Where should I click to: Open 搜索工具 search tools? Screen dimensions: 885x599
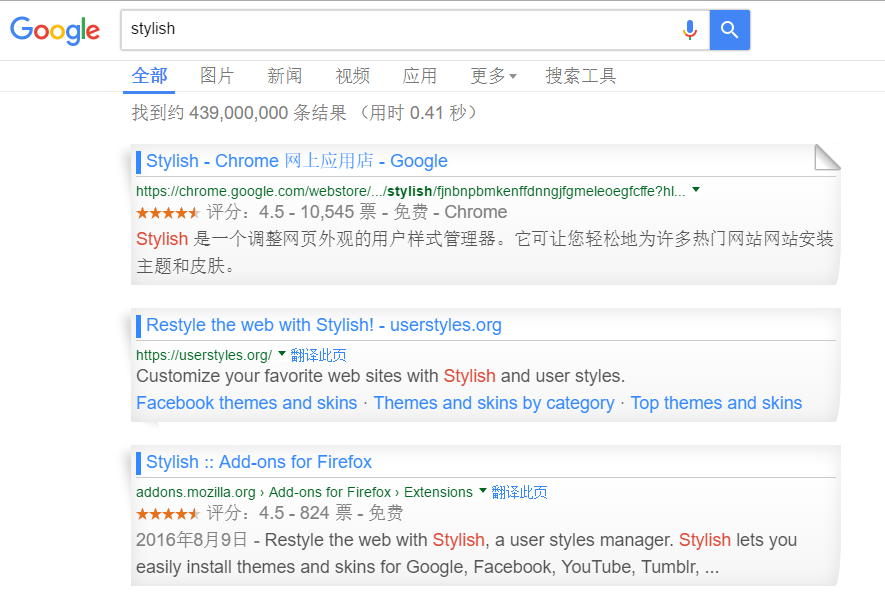tap(580, 76)
